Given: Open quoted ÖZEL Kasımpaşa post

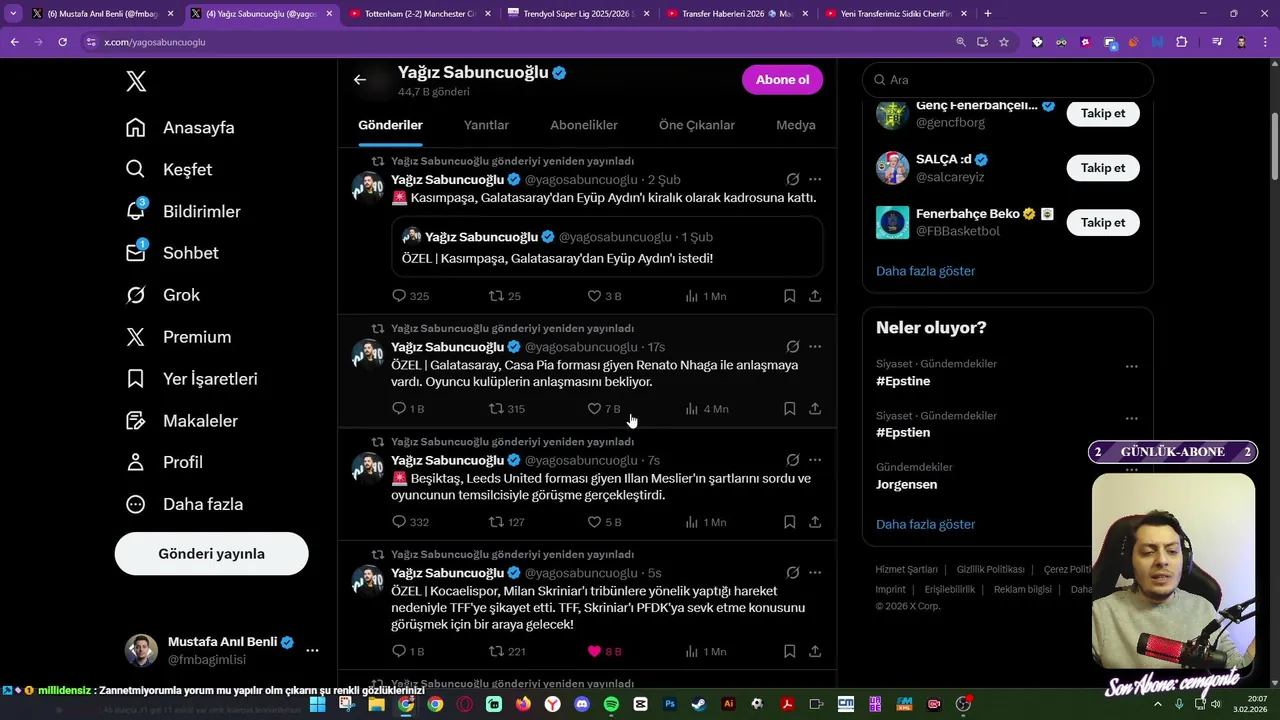Looking at the screenshot, I should click(x=607, y=247).
